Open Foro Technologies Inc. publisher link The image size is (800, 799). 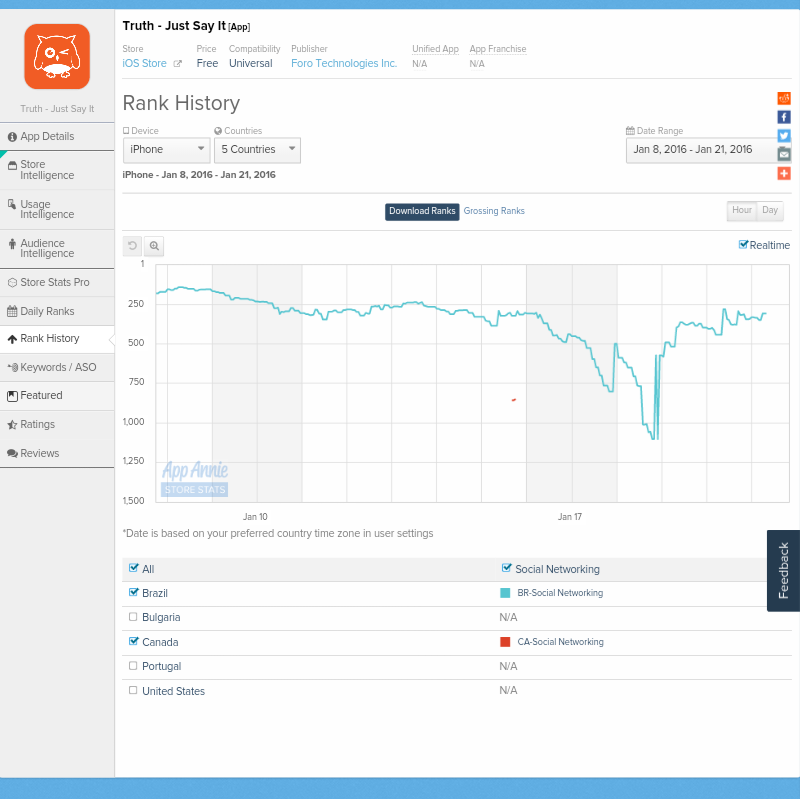tap(344, 64)
